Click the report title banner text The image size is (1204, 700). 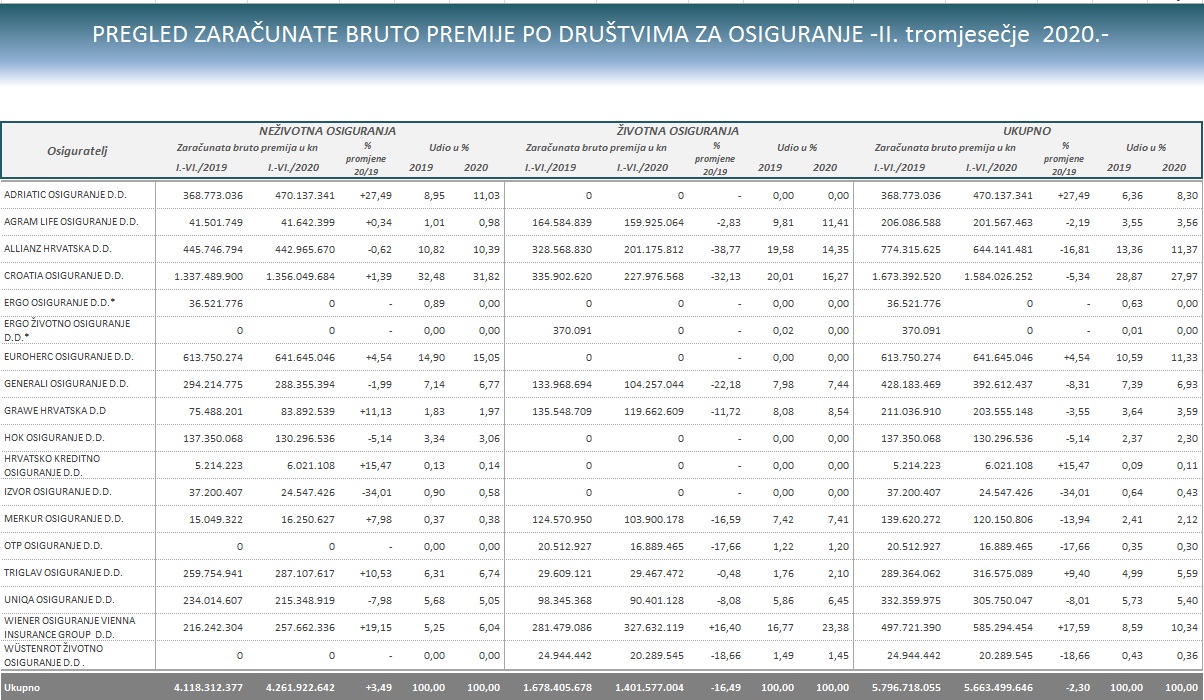pos(600,35)
